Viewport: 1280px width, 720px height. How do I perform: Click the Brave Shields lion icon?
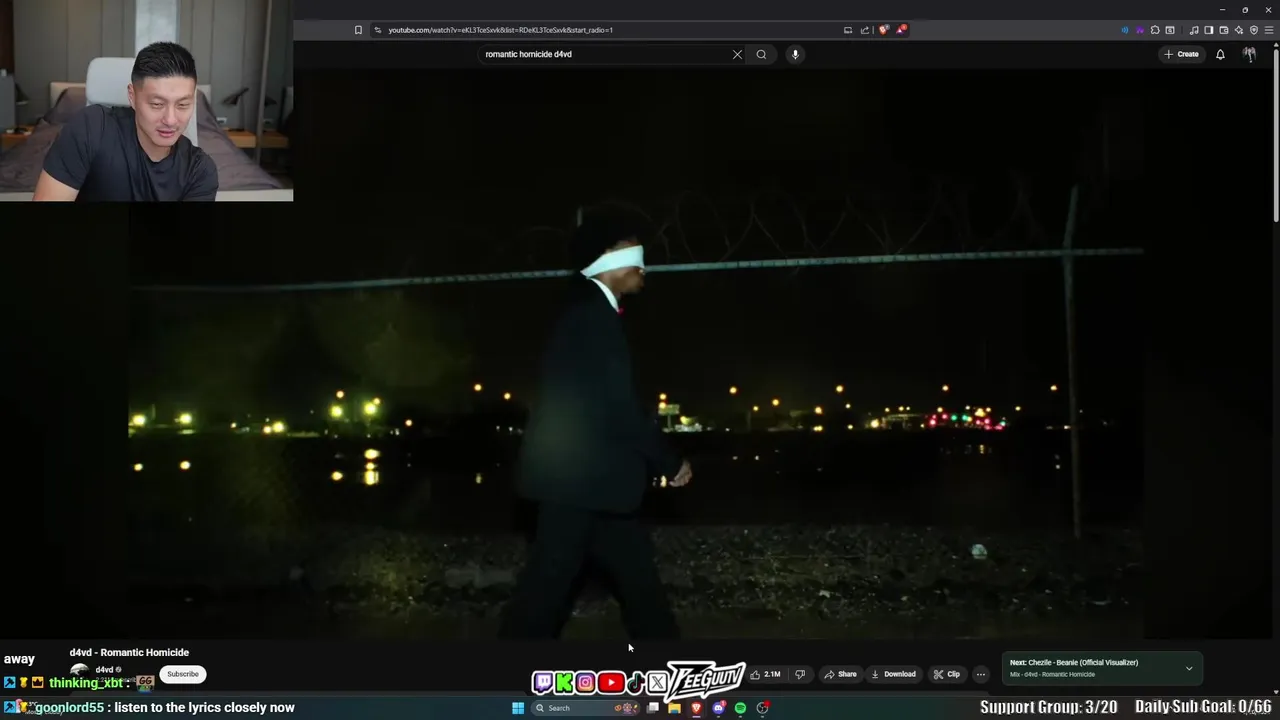coord(883,30)
